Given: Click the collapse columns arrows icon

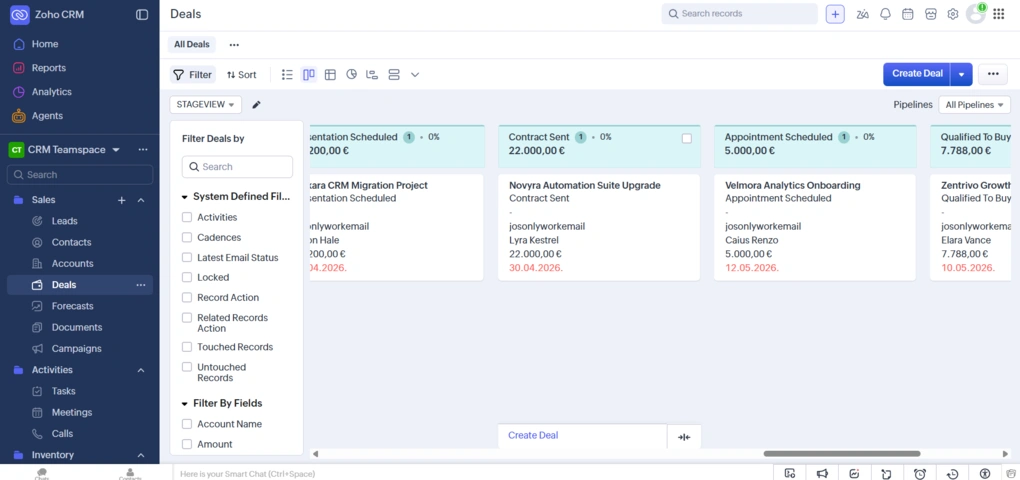Looking at the screenshot, I should 684,437.
